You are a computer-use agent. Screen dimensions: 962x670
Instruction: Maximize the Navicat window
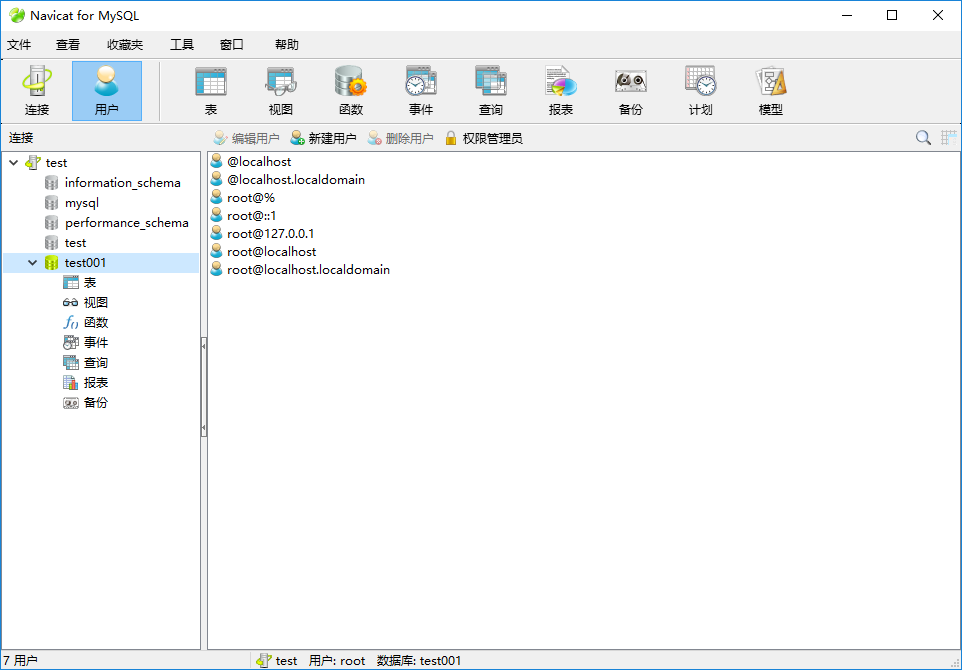coord(892,15)
